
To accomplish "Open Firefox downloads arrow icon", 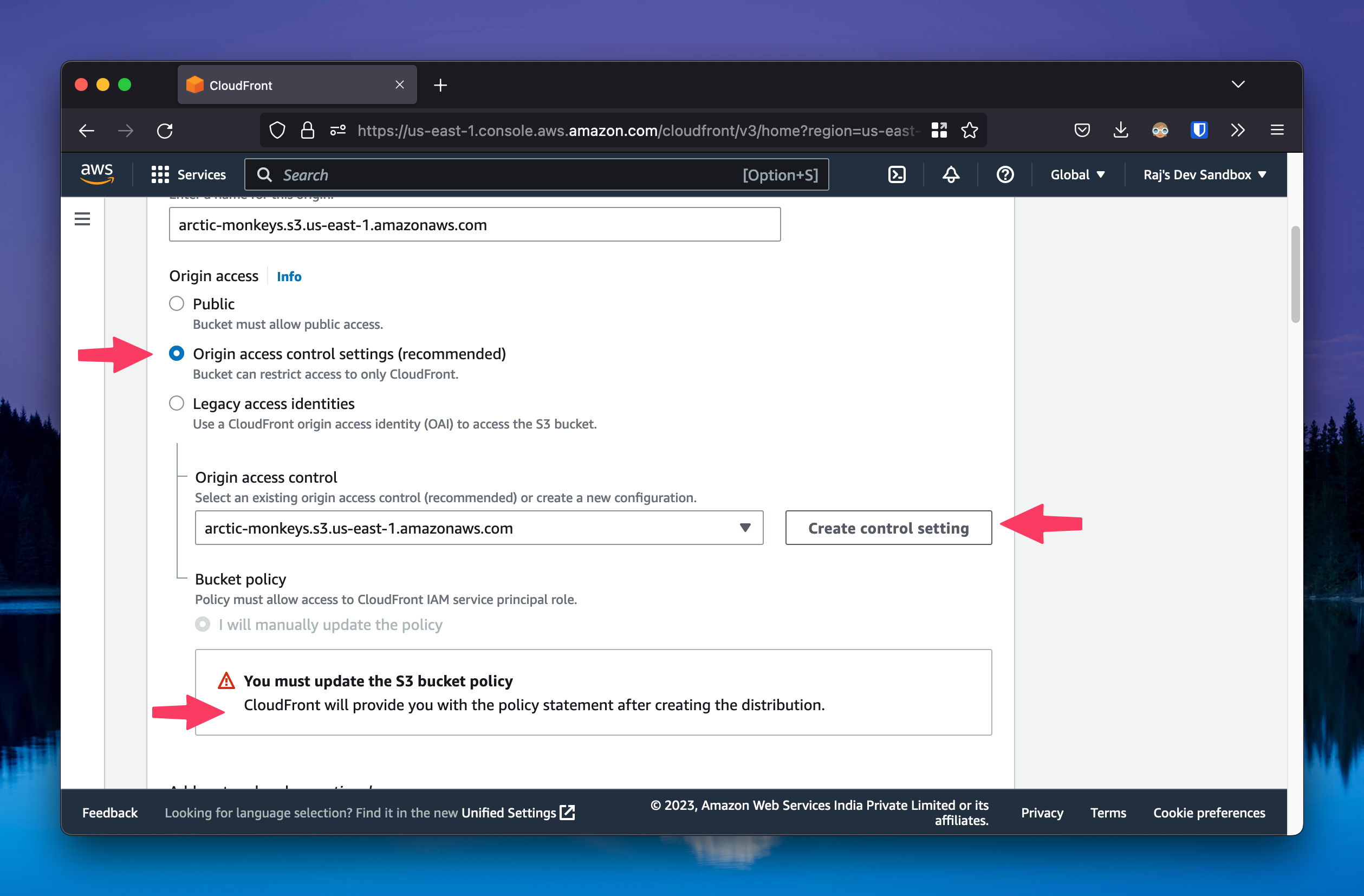I will [1120, 131].
